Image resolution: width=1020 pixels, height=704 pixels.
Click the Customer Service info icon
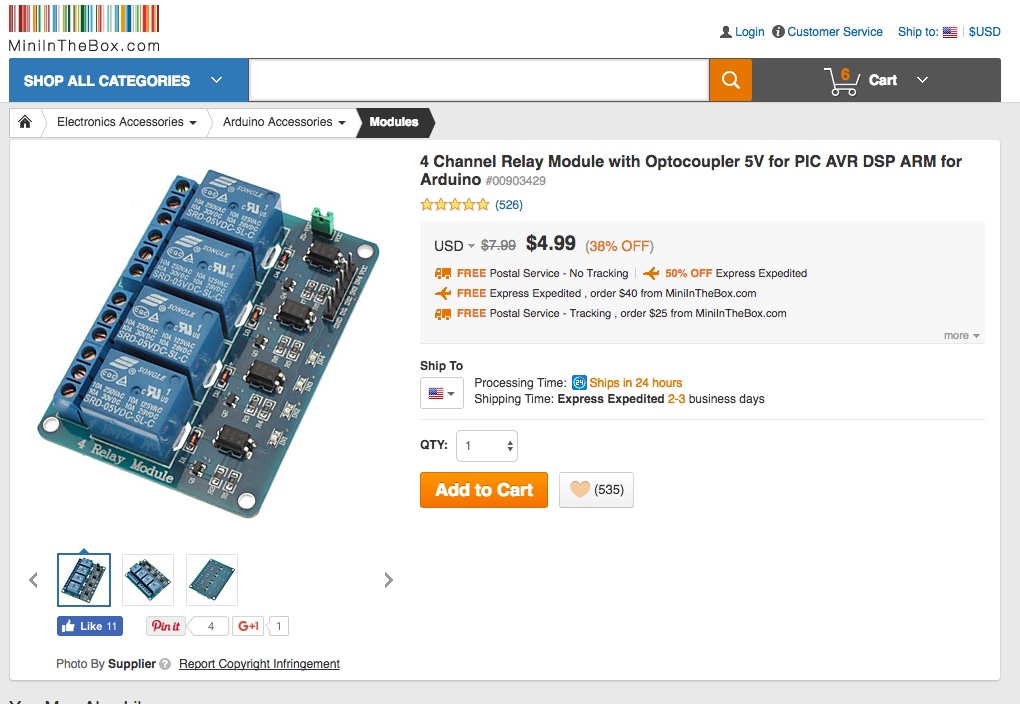[x=779, y=32]
